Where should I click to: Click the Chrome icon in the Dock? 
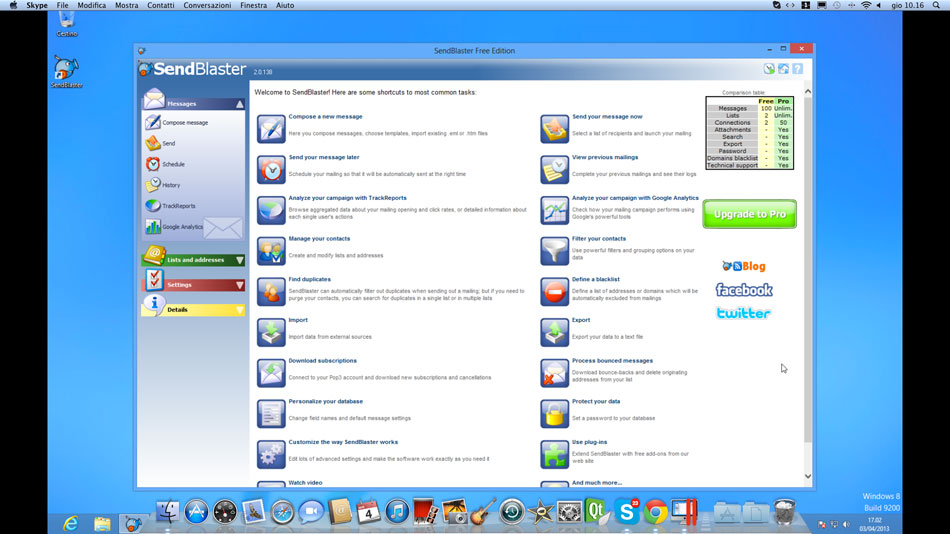click(x=655, y=512)
